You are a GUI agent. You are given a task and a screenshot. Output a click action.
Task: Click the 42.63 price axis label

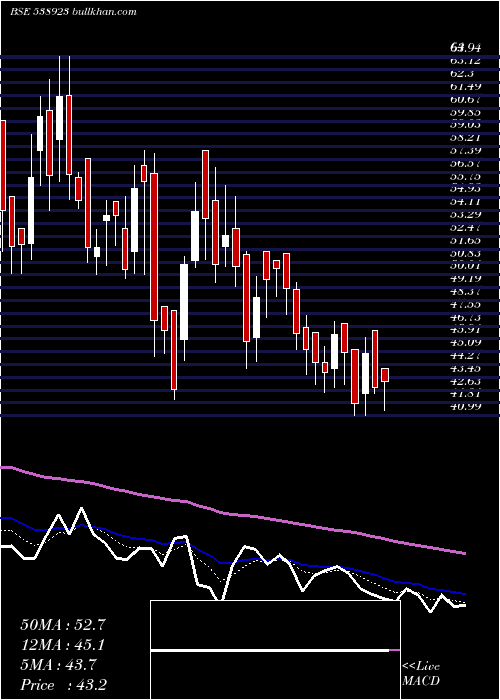tap(465, 382)
